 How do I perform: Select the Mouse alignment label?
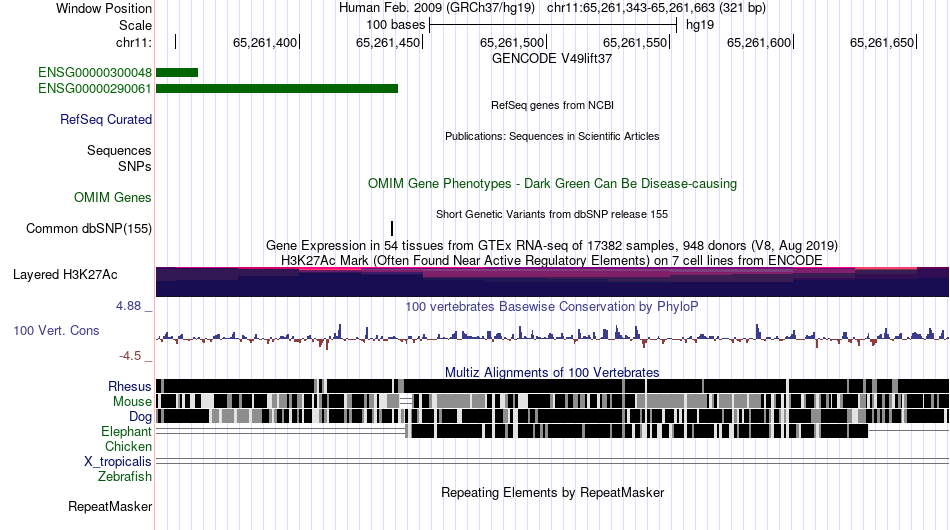132,402
